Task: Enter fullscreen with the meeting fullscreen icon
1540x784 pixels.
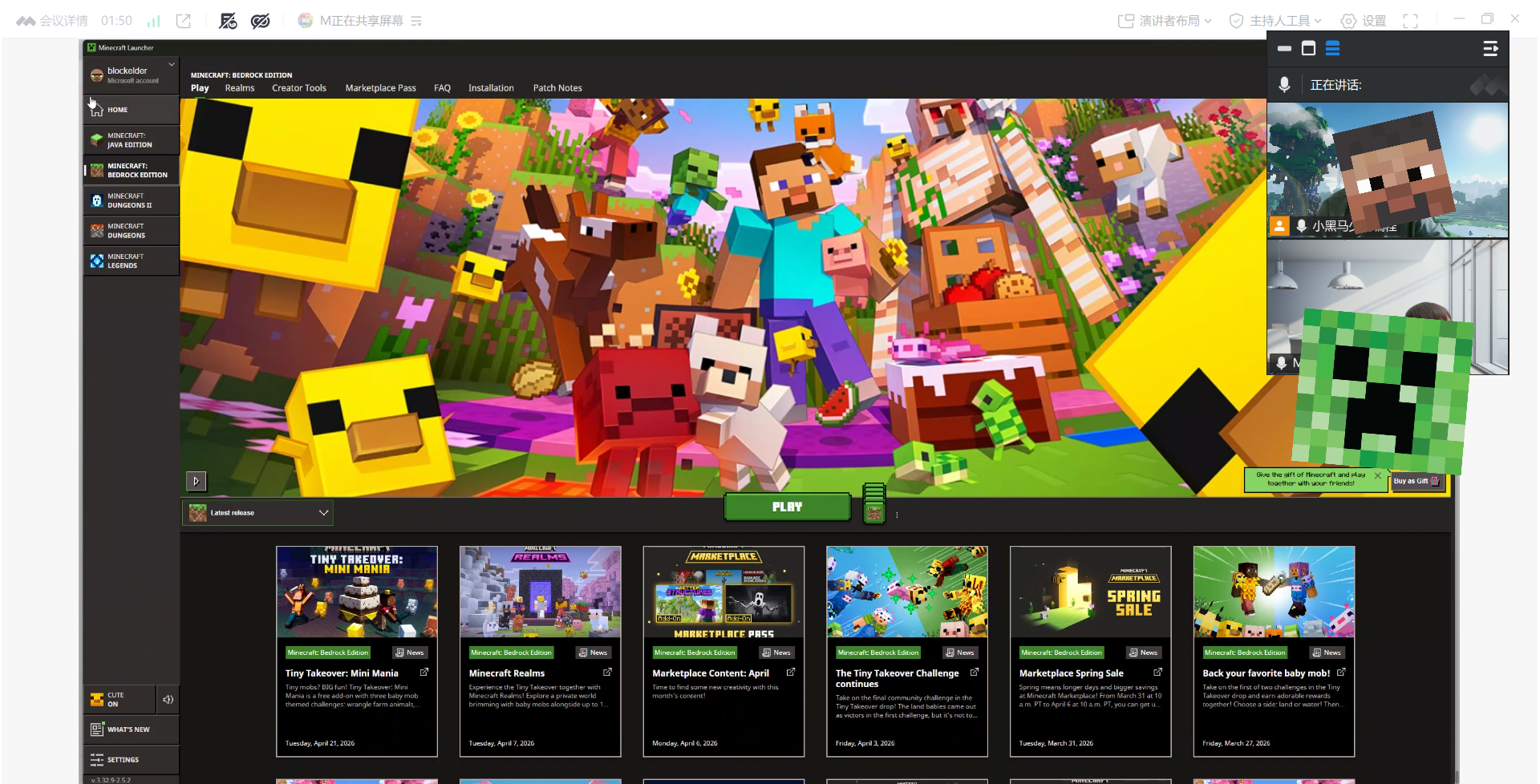Action: pos(1411,21)
